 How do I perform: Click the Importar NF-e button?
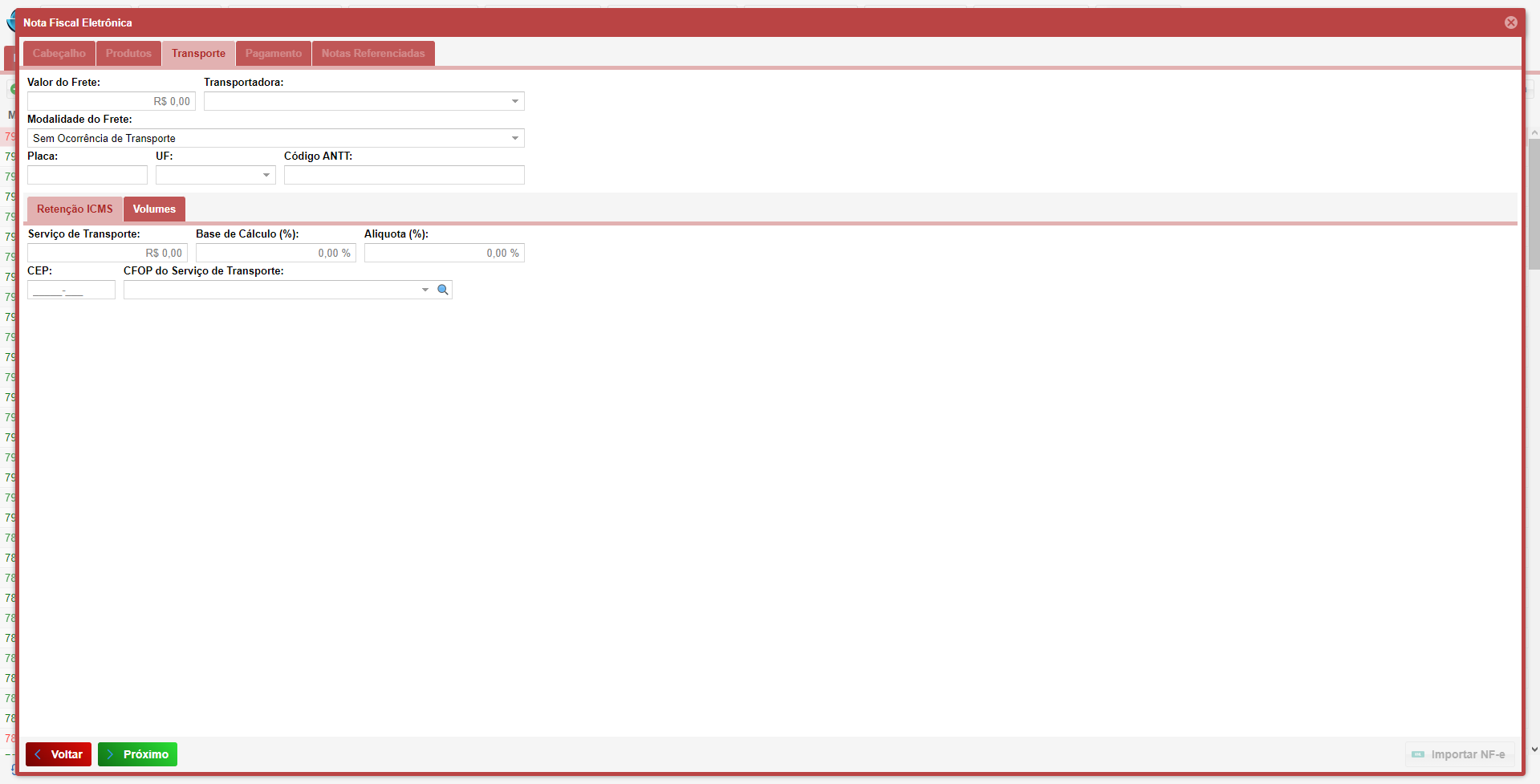tap(1458, 754)
